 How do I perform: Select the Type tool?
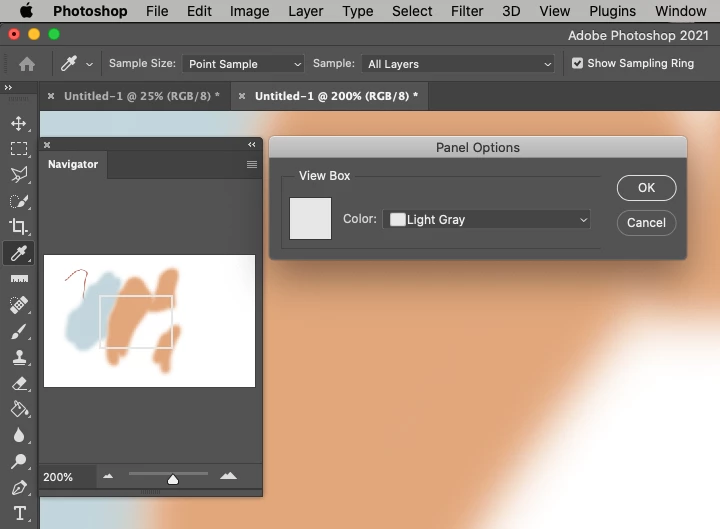[x=19, y=513]
